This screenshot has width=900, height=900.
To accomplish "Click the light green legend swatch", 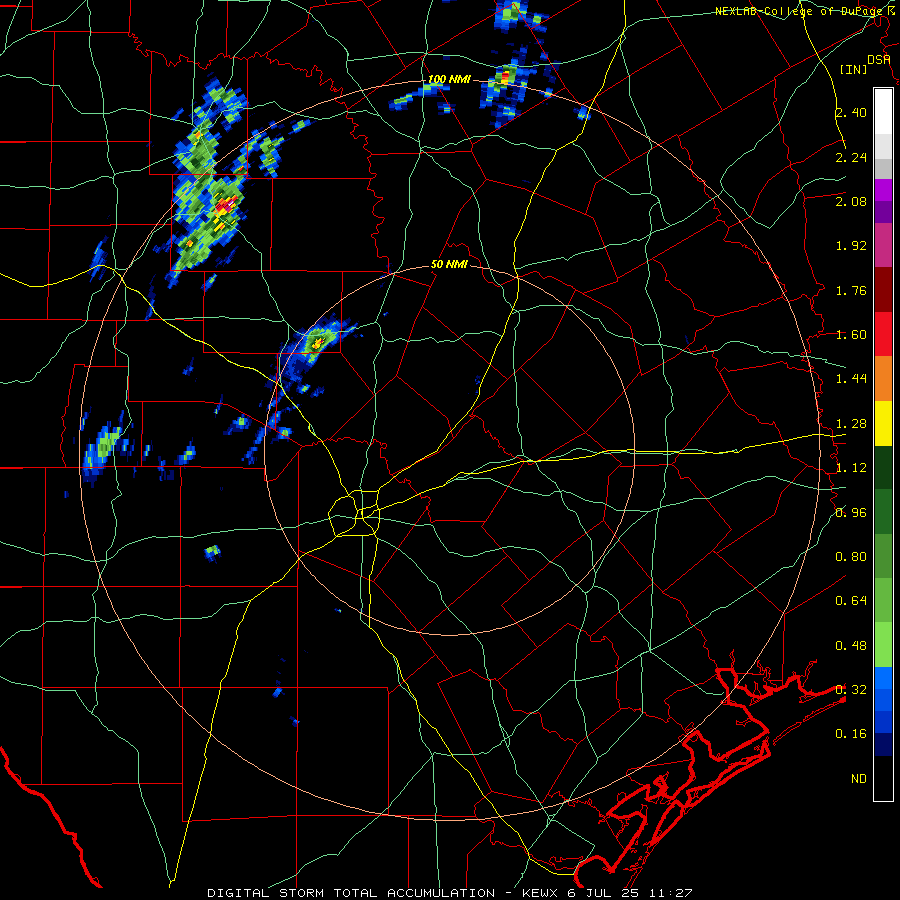I will pyautogui.click(x=883, y=645).
